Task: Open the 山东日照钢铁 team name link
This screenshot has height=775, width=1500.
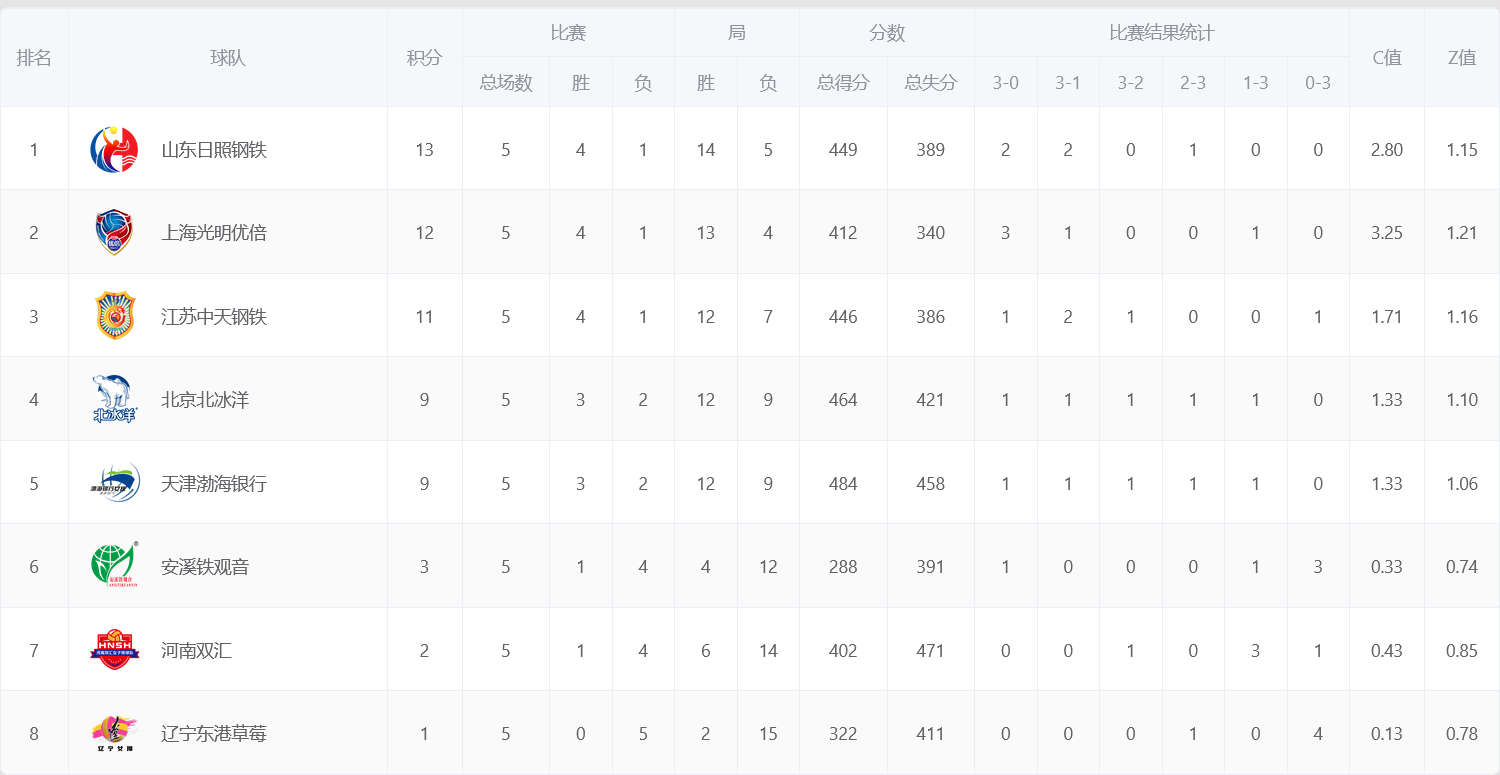Action: click(214, 150)
